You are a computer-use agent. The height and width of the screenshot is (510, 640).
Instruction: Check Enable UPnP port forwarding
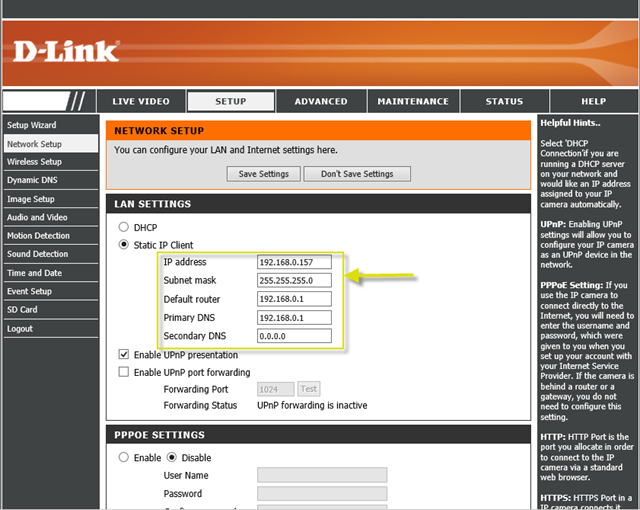pos(123,372)
